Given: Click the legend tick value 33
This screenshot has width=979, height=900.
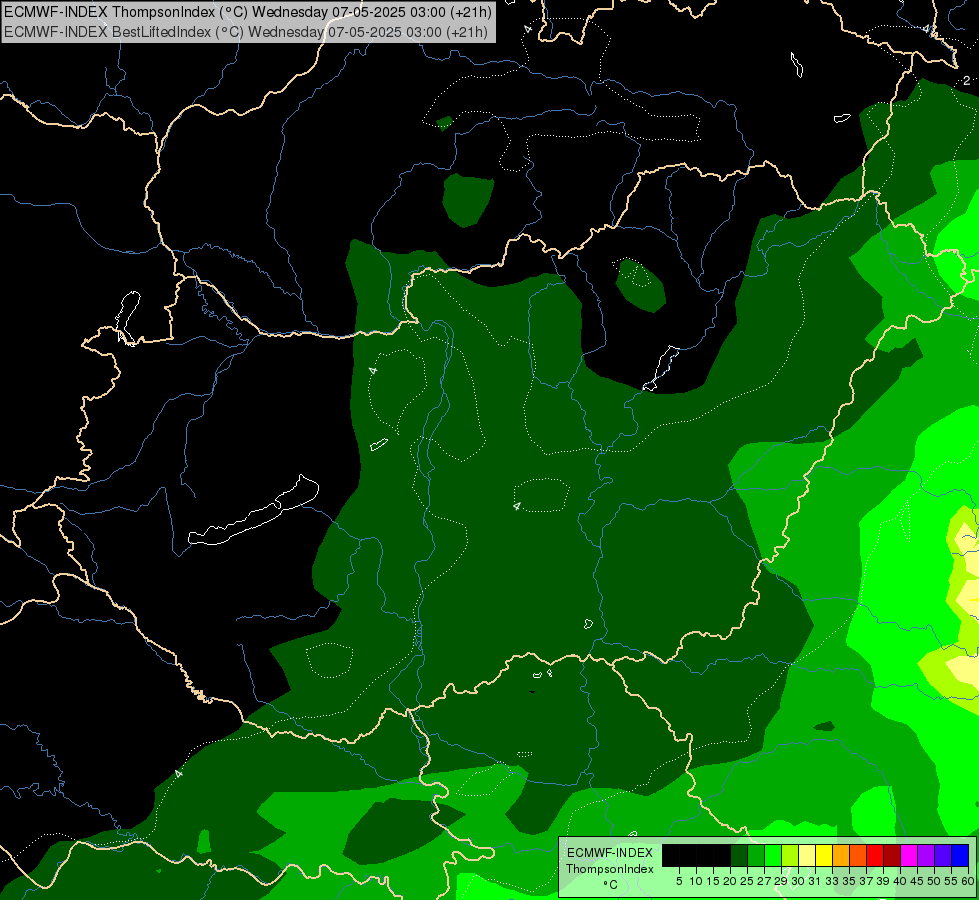Looking at the screenshot, I should coord(832,881).
